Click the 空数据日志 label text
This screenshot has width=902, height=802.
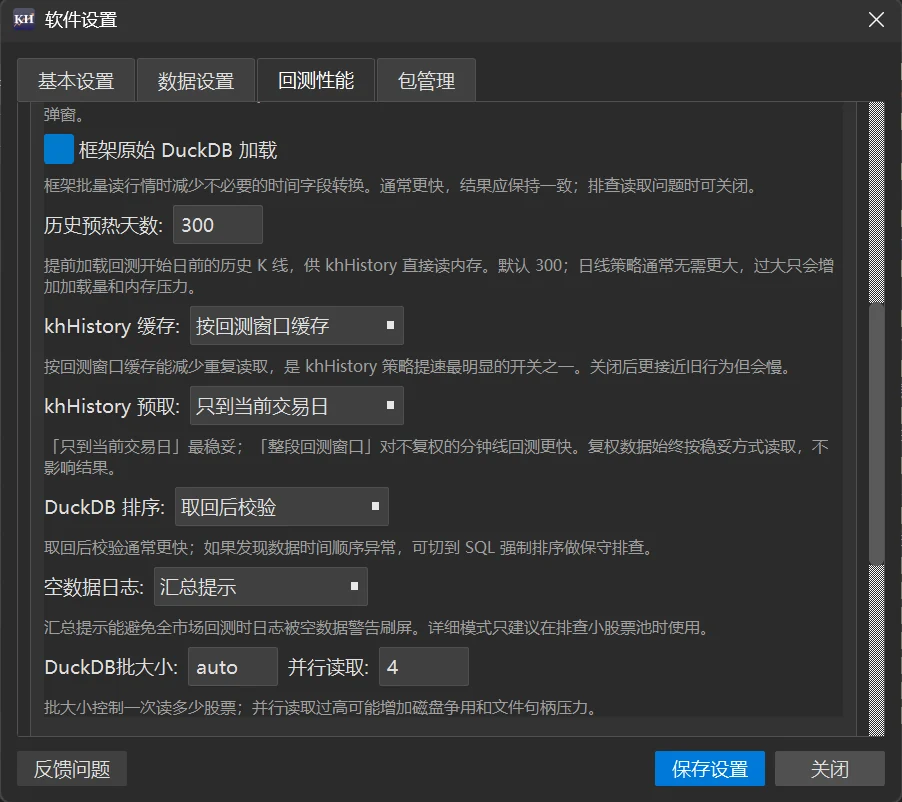coord(94,587)
